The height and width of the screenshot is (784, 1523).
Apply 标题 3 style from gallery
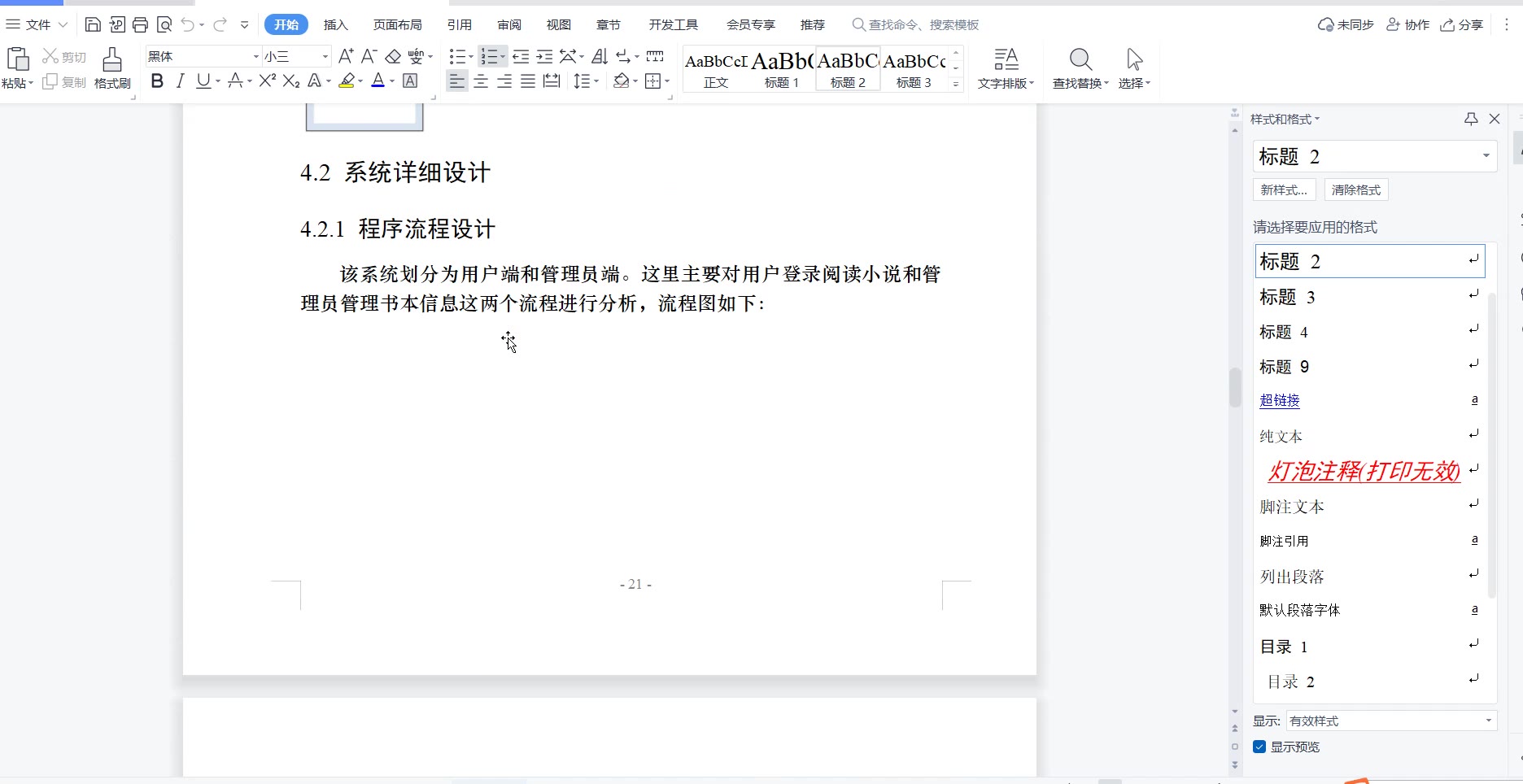tap(914, 69)
